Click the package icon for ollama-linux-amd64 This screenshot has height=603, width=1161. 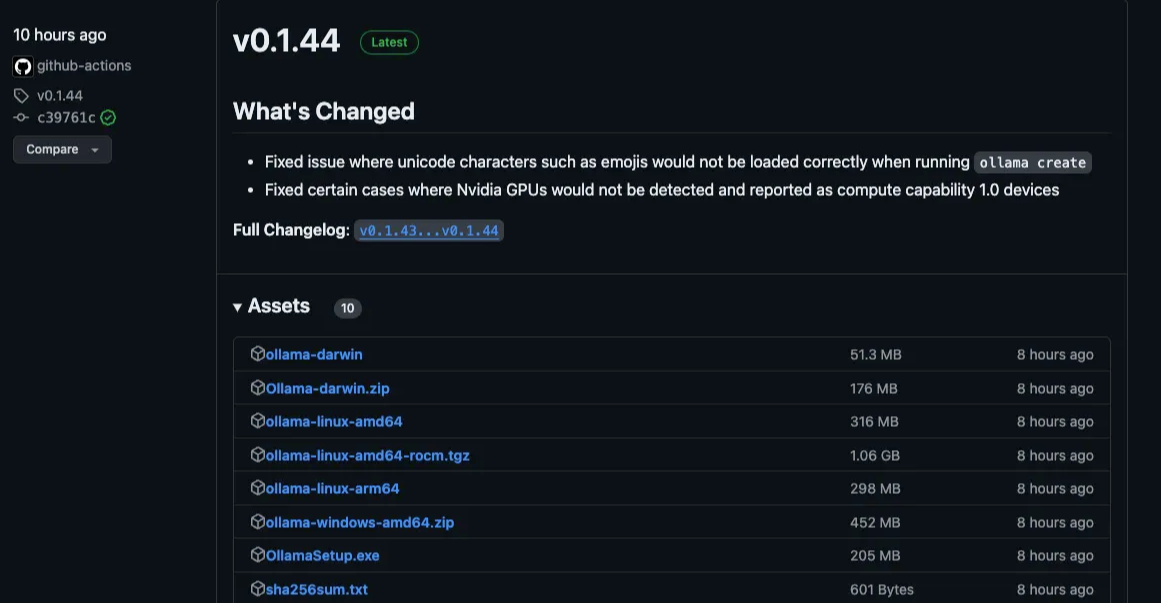pos(258,421)
